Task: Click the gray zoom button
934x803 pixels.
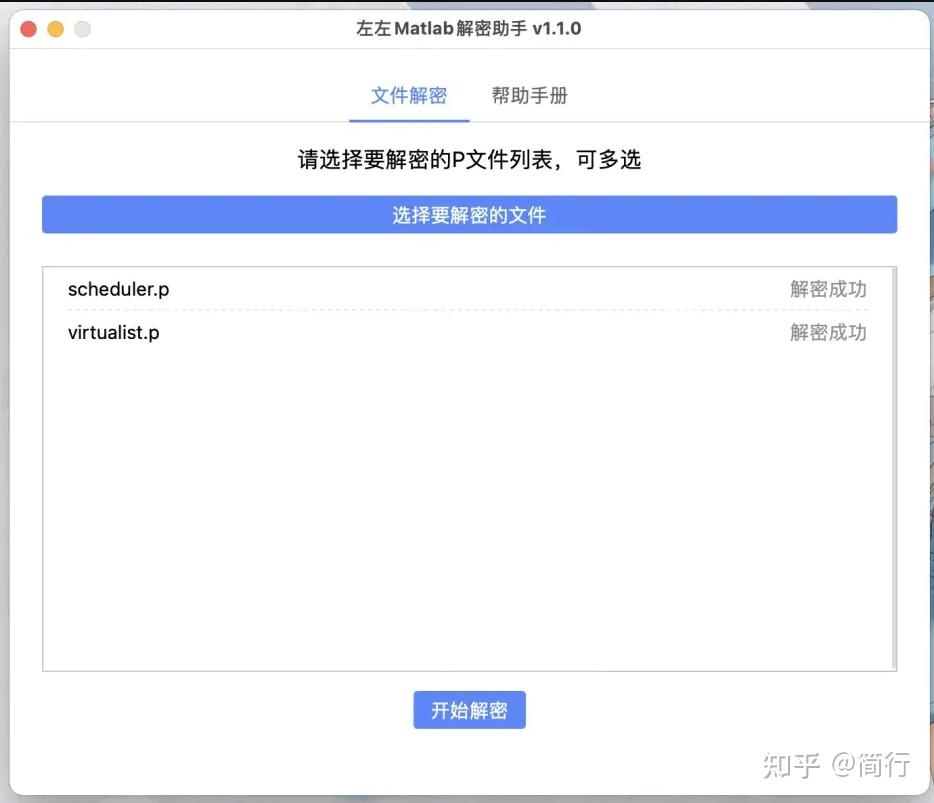Action: (81, 29)
